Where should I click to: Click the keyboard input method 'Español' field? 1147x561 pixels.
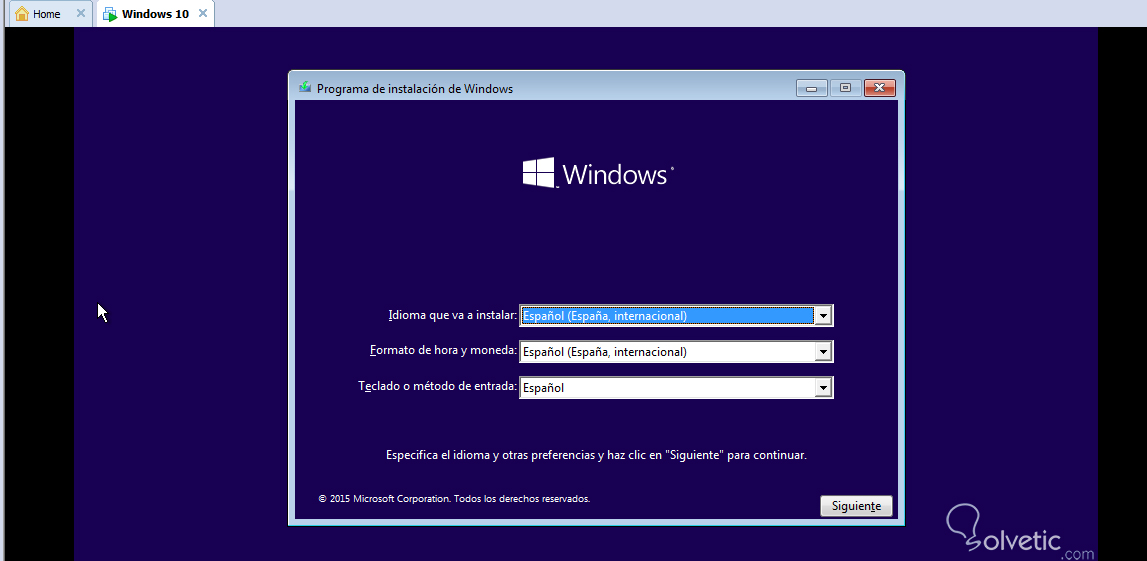pyautogui.click(x=676, y=388)
